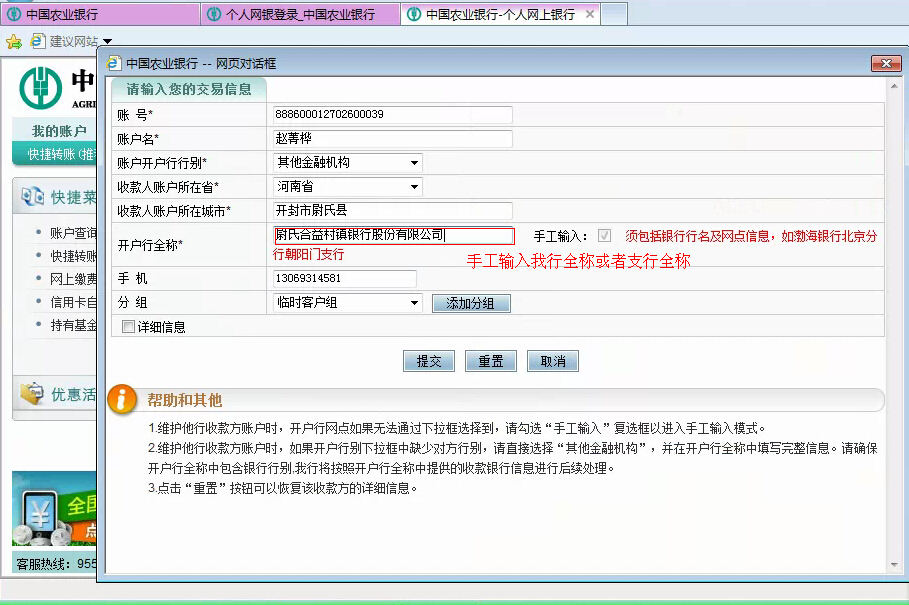Open the 收款人账户所在省 dropdown
The width and height of the screenshot is (909, 605).
tap(347, 187)
